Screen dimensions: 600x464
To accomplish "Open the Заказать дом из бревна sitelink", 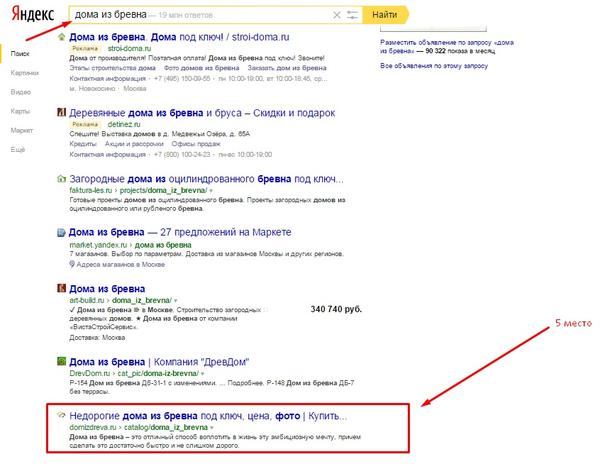I will [287, 68].
